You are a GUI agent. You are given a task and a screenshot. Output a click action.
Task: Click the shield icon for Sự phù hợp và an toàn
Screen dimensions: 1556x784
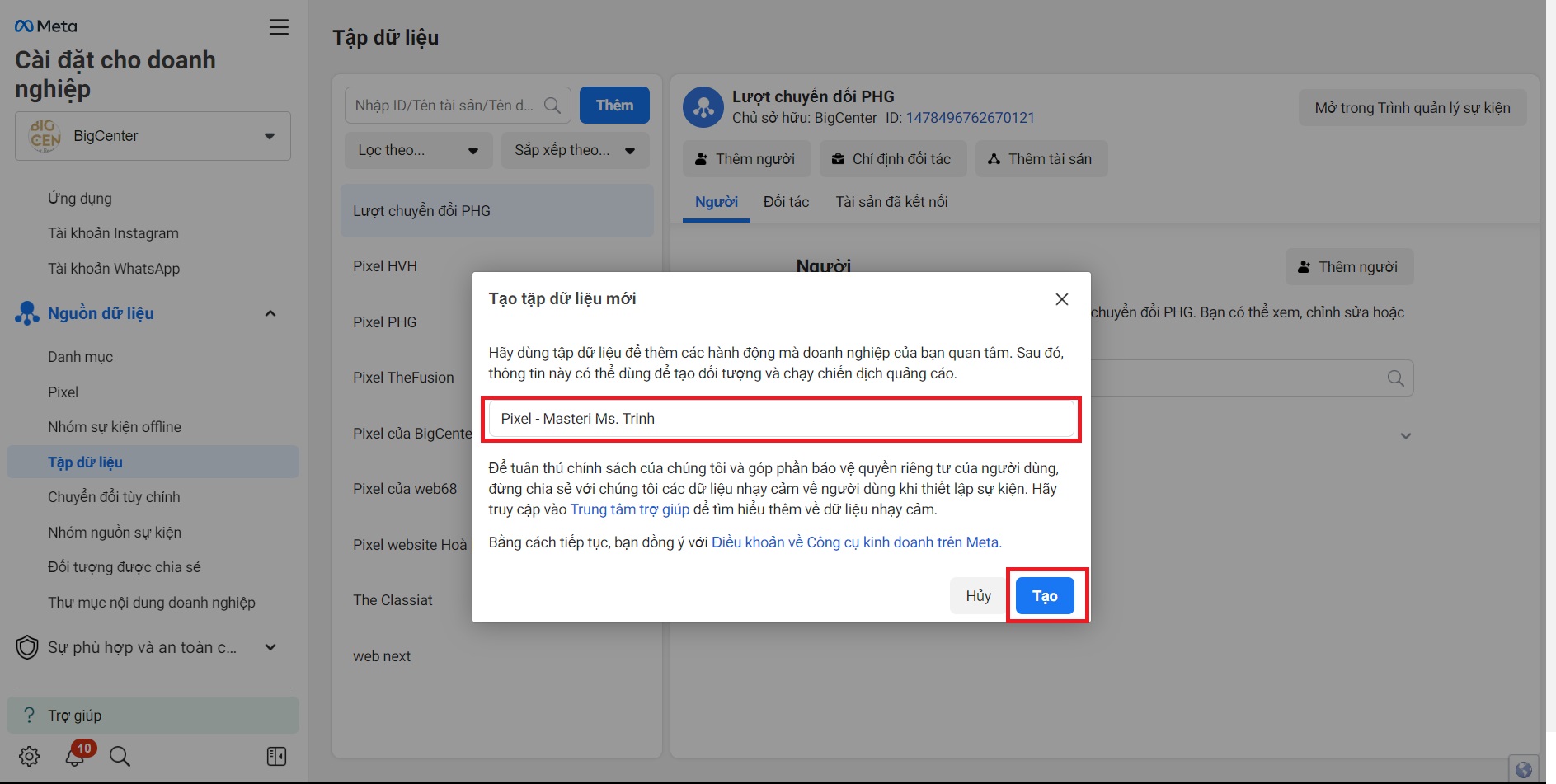[x=27, y=647]
